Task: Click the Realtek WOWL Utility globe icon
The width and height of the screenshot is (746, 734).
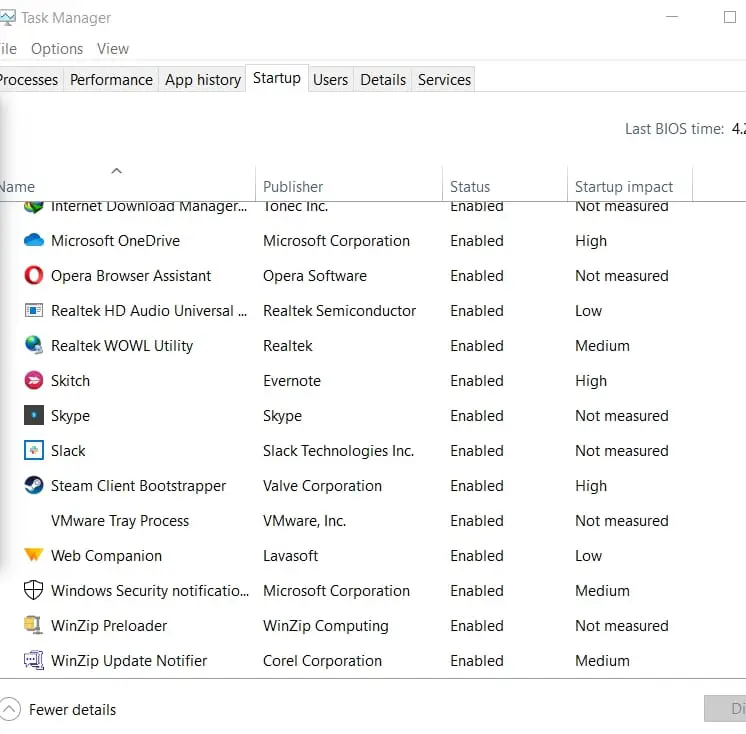Action: point(34,345)
